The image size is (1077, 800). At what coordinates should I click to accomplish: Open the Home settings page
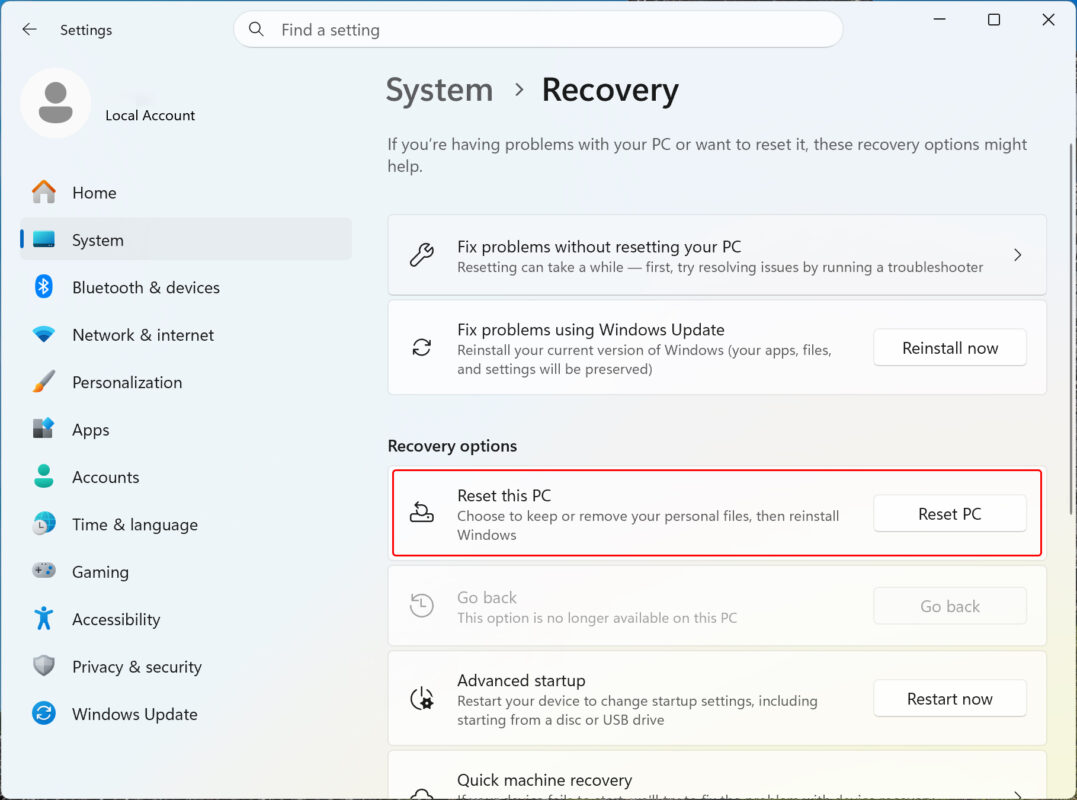[185, 192]
